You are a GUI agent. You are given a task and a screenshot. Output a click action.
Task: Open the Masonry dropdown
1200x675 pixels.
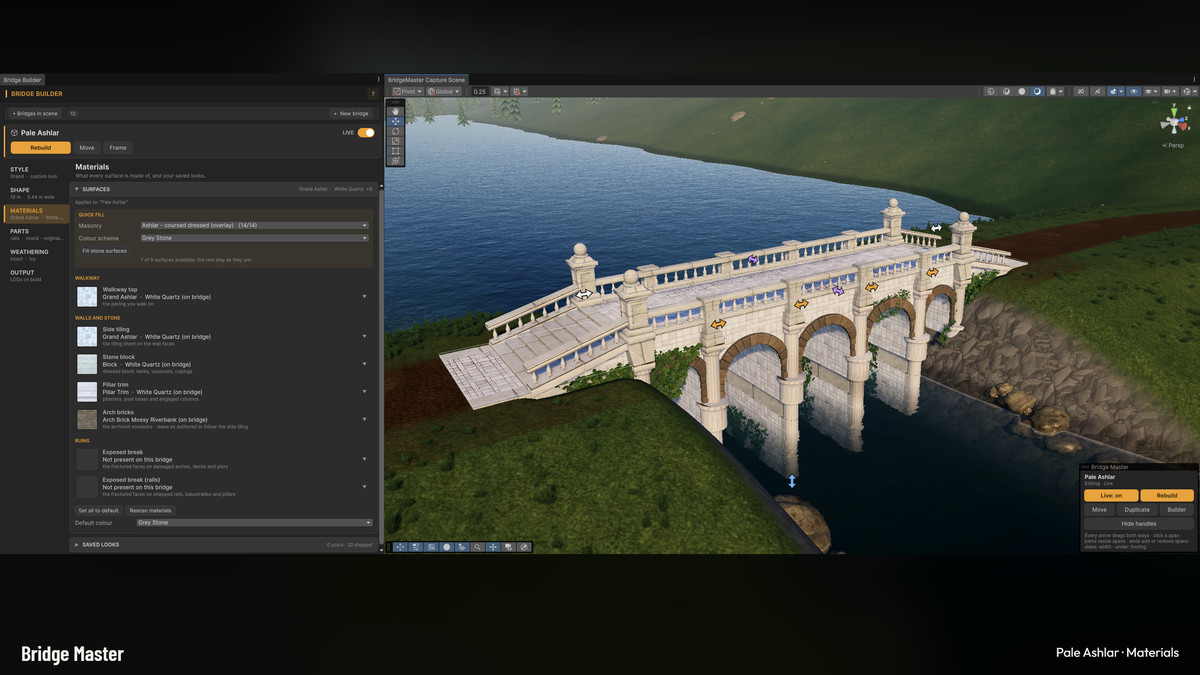click(x=255, y=226)
